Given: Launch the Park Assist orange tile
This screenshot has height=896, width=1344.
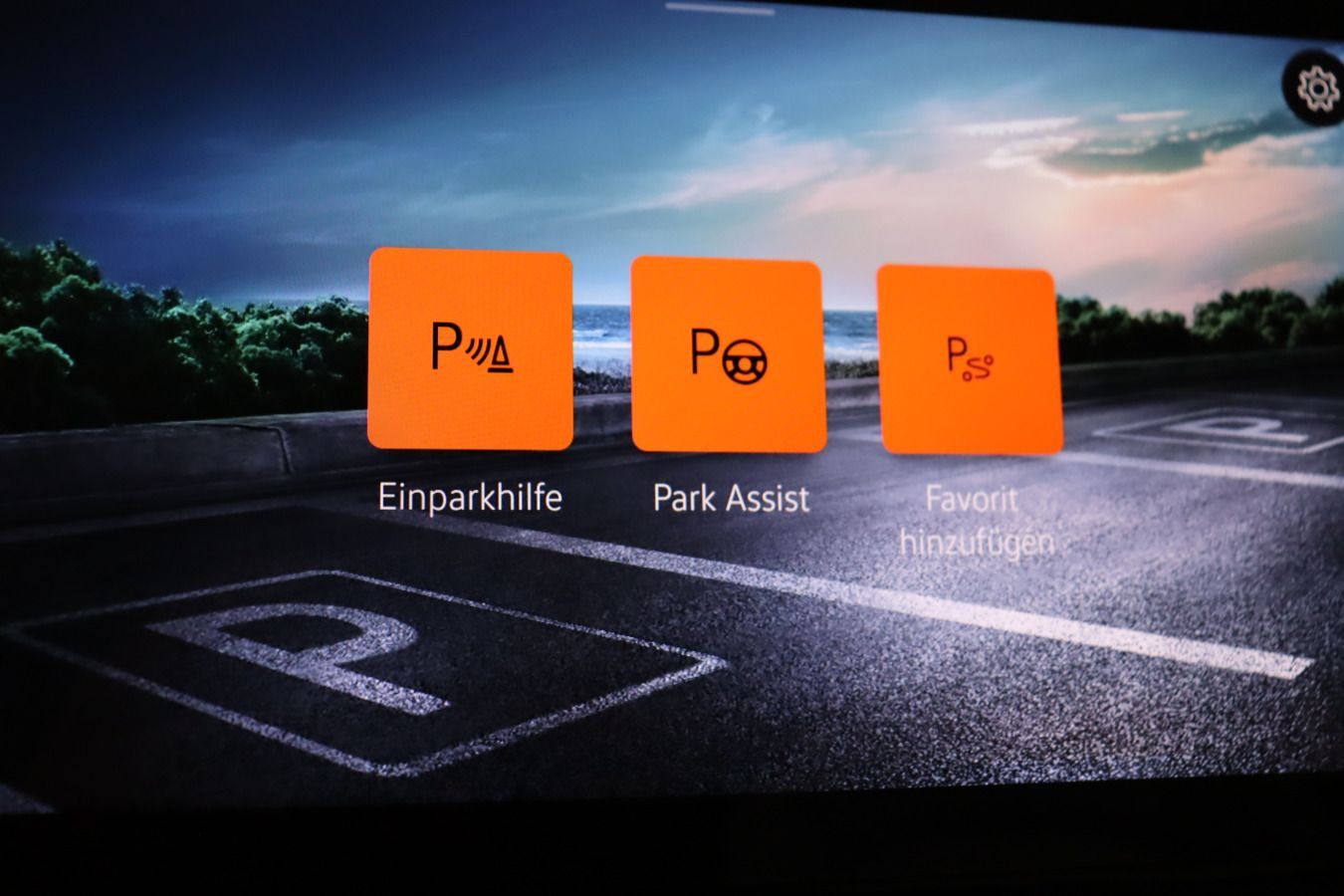Looking at the screenshot, I should (x=729, y=354).
